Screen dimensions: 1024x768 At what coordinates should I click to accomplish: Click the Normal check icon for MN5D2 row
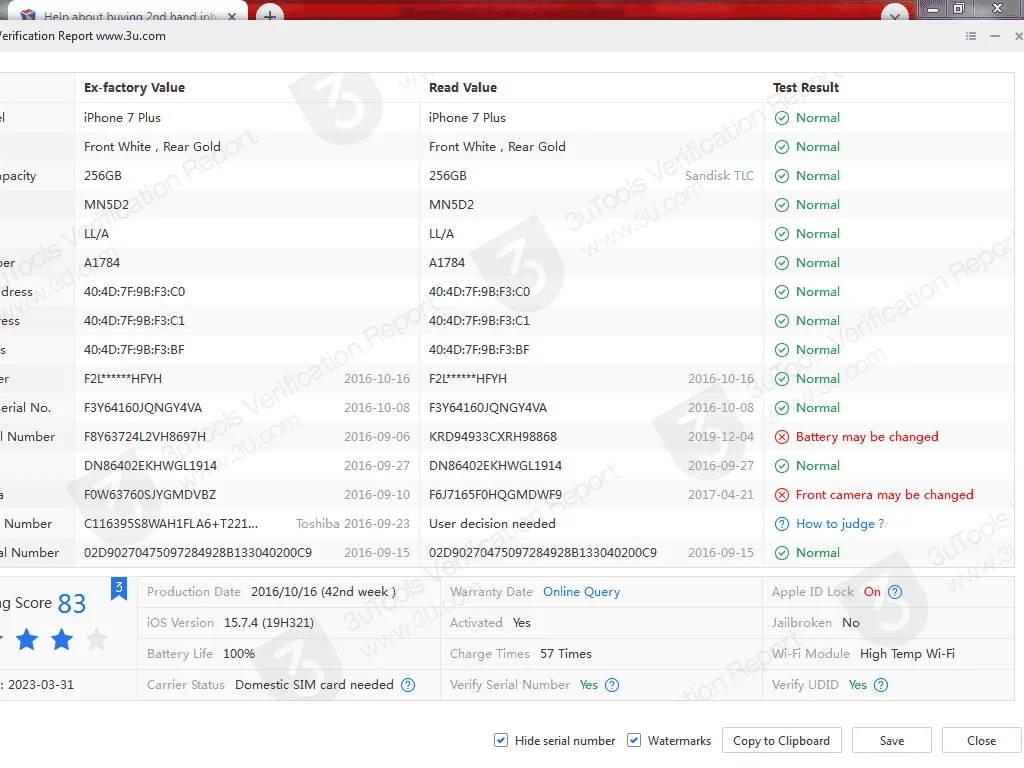click(782, 205)
